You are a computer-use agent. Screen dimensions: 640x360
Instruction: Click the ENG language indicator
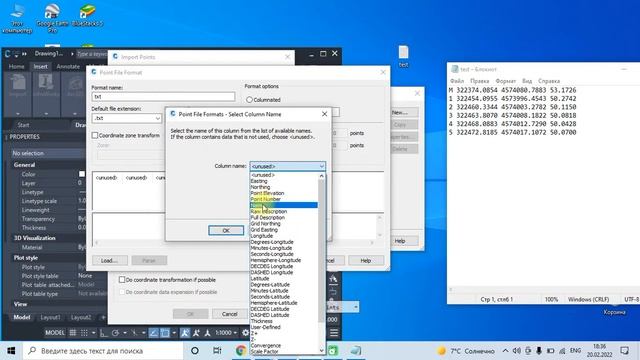(576, 351)
